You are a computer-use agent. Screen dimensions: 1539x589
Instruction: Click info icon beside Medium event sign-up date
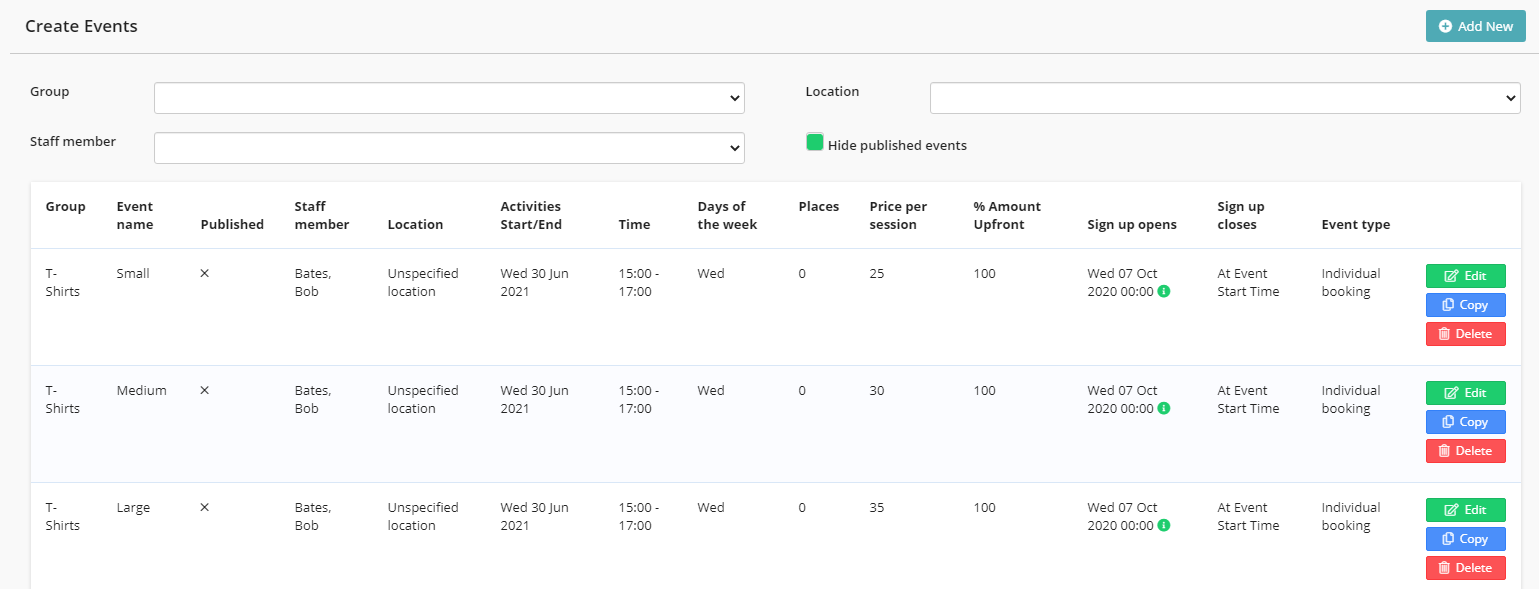(1164, 409)
